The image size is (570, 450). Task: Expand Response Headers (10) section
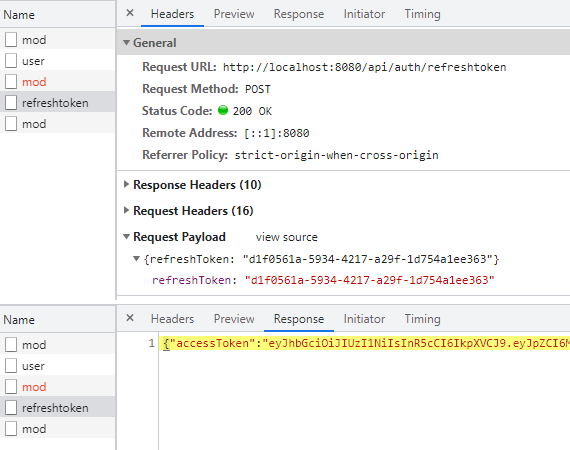(x=126, y=184)
